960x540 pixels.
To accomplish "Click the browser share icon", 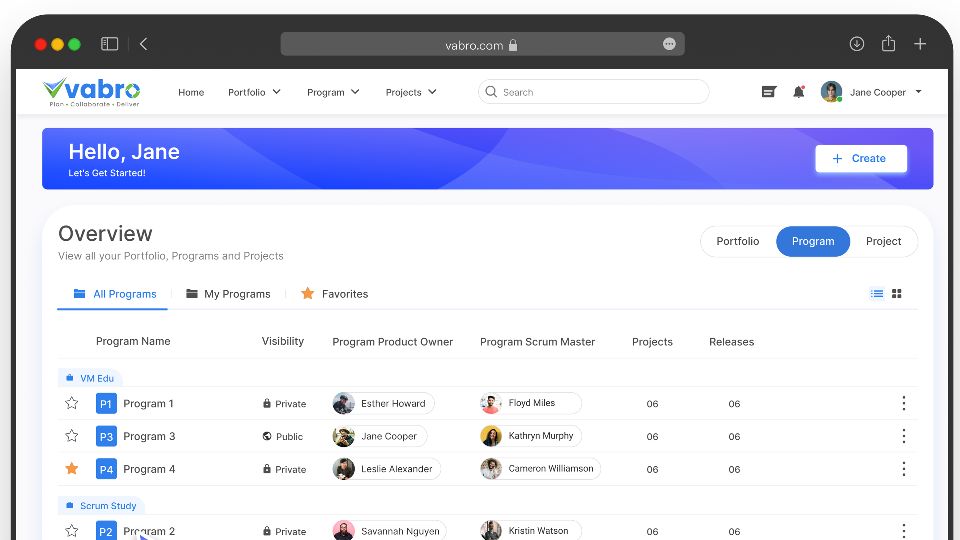I will (888, 44).
